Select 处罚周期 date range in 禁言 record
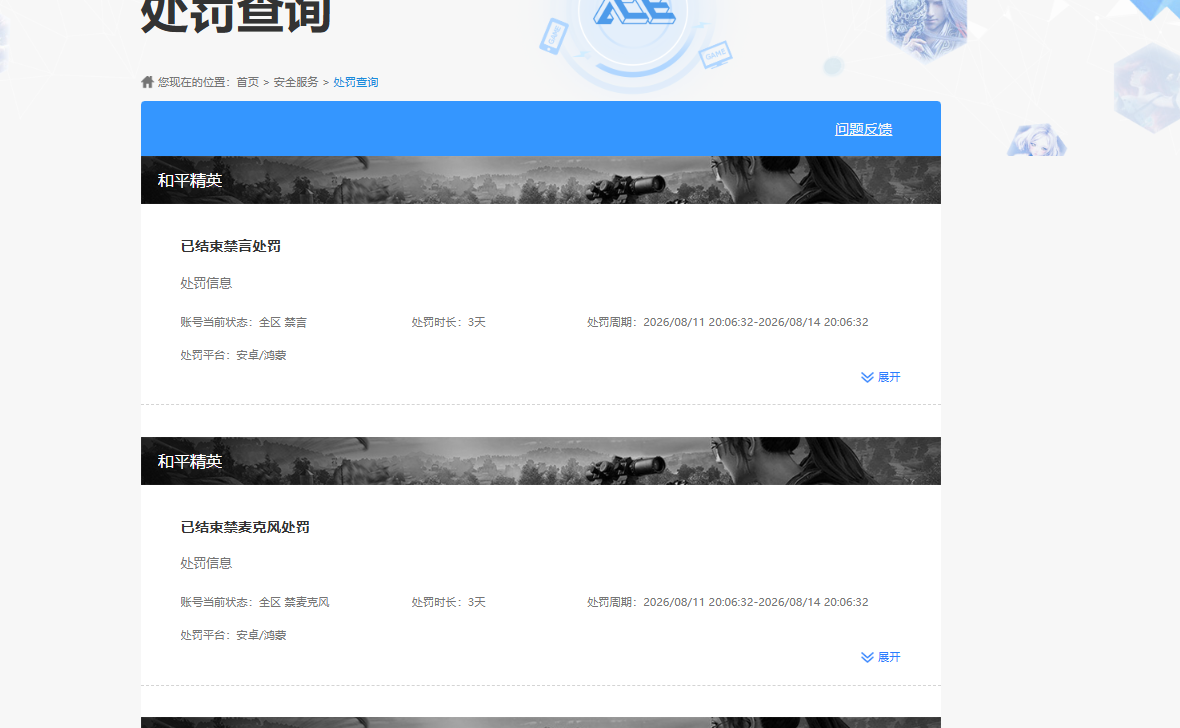 click(728, 322)
